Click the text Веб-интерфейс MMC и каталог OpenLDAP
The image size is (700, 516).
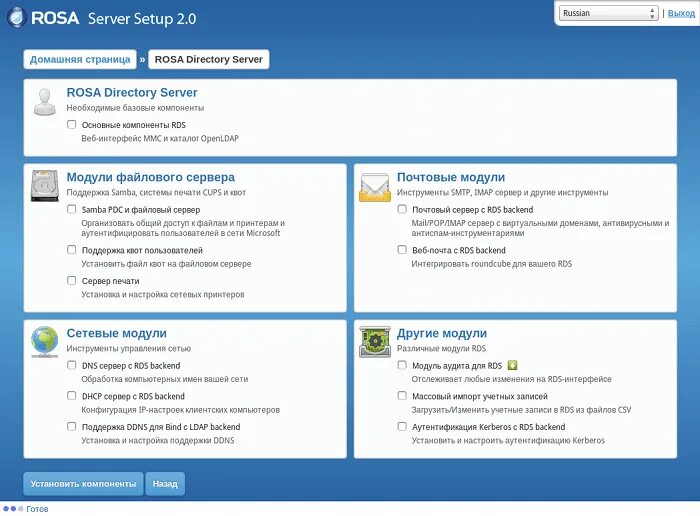[x=160, y=138]
